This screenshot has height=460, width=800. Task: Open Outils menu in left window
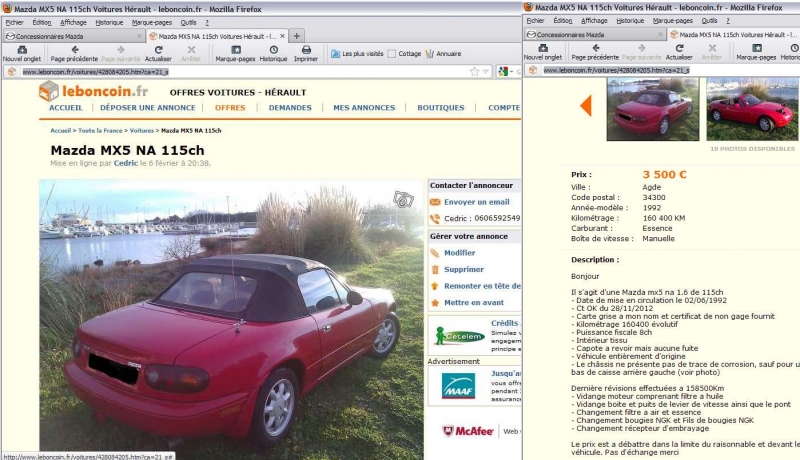coord(188,22)
